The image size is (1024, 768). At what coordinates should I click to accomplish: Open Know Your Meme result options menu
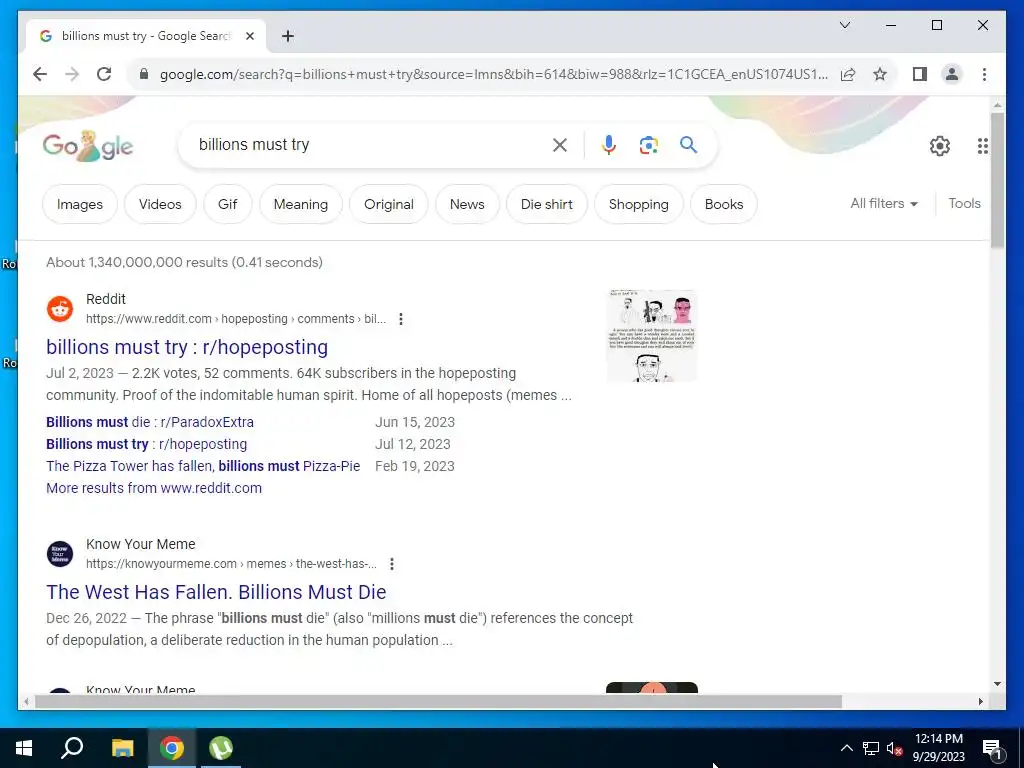[x=392, y=564]
